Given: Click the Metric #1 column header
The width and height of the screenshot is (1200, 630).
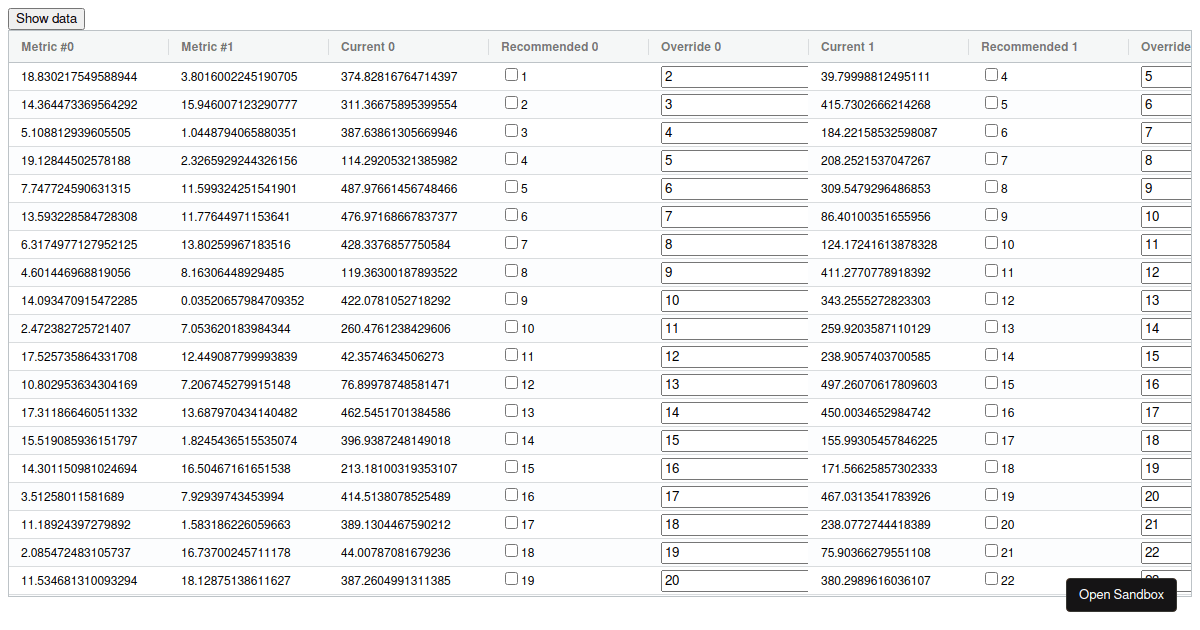Looking at the screenshot, I should [x=207, y=47].
